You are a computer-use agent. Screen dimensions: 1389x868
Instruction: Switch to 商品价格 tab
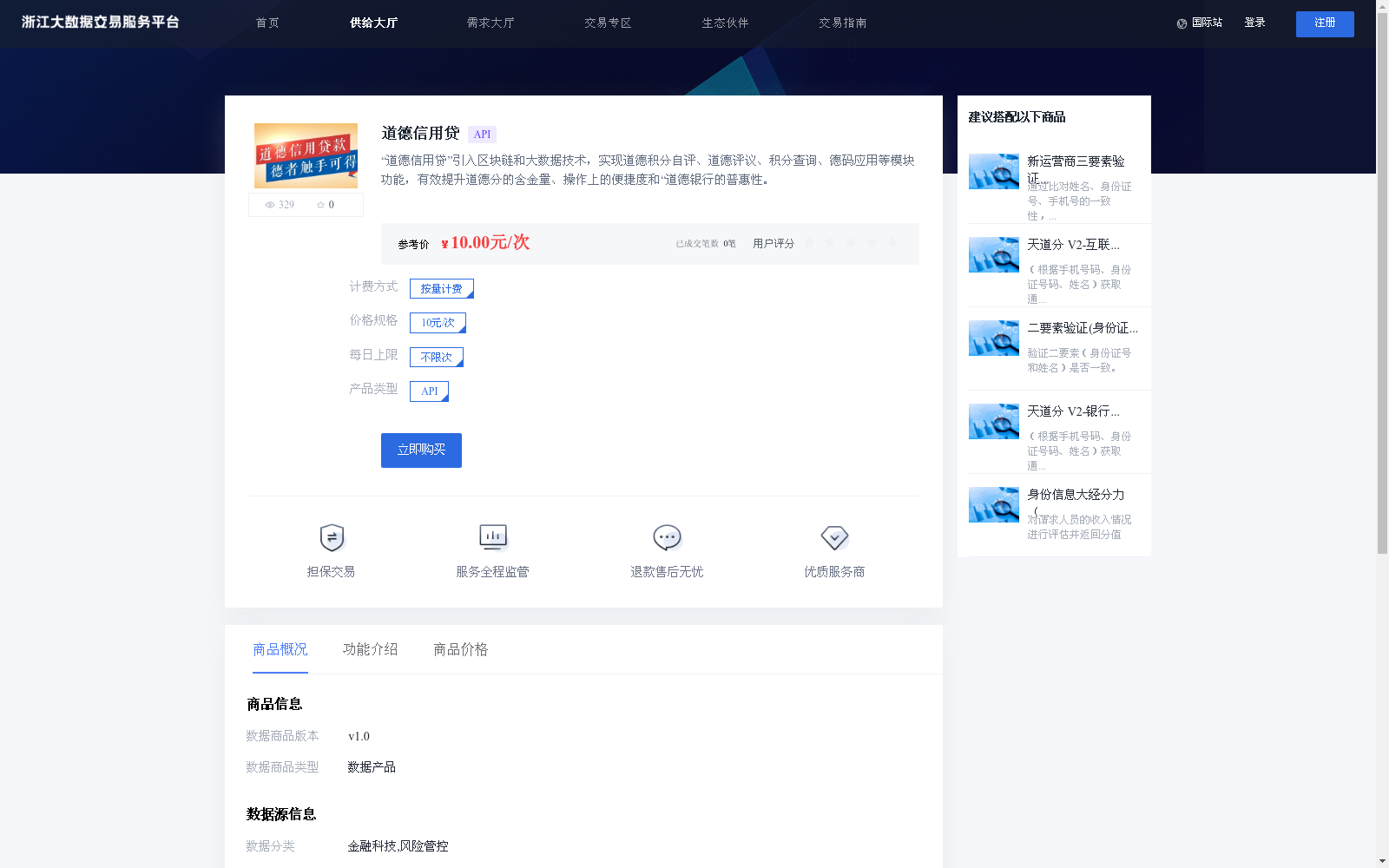[461, 649]
